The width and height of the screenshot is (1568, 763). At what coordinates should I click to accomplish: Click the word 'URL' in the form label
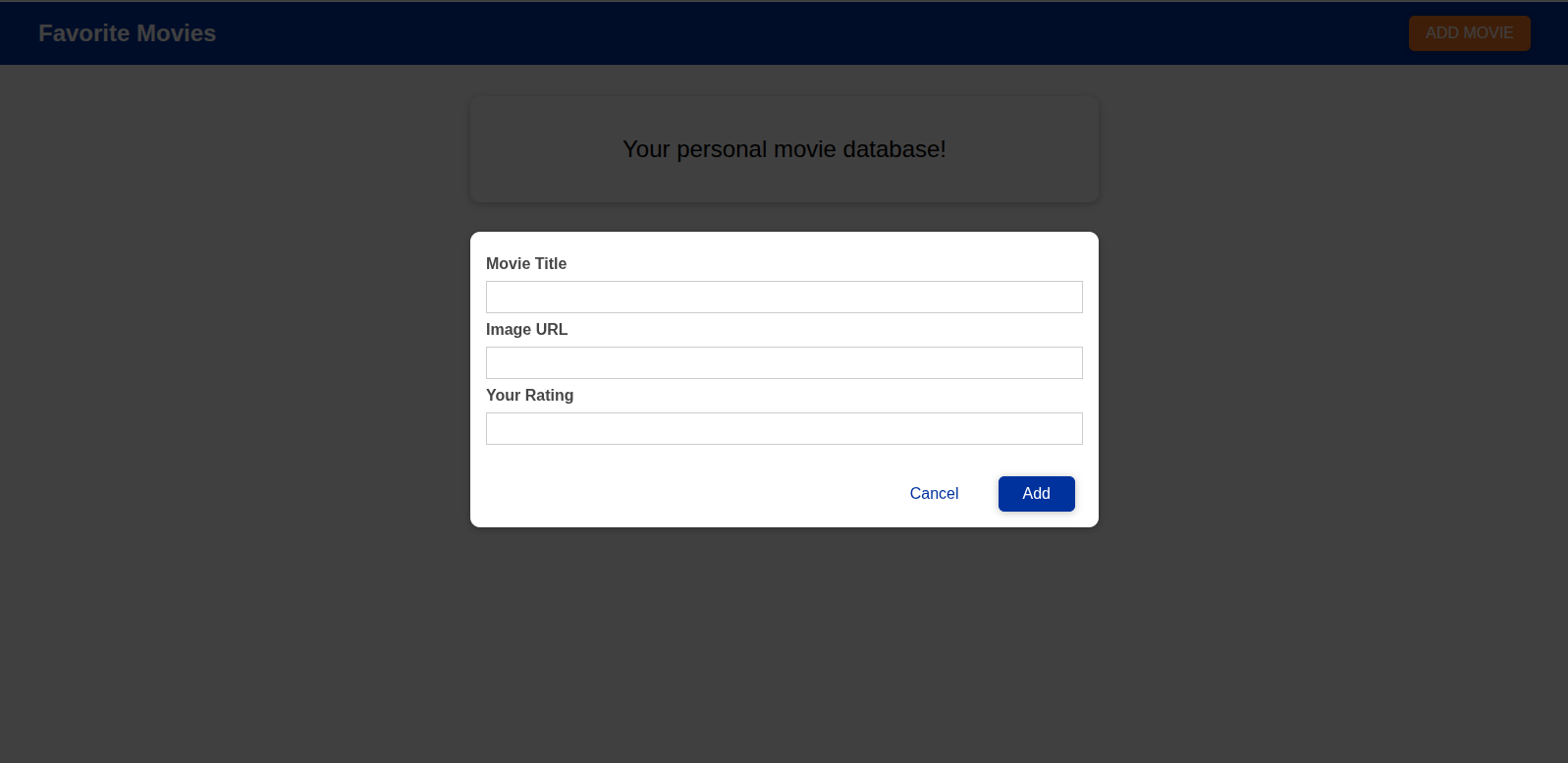click(x=552, y=329)
